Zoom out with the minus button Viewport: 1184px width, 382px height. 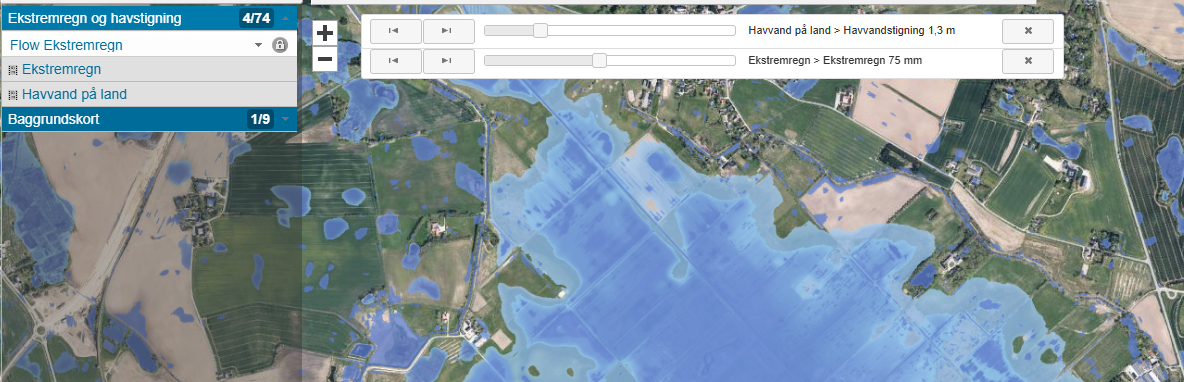(x=325, y=58)
